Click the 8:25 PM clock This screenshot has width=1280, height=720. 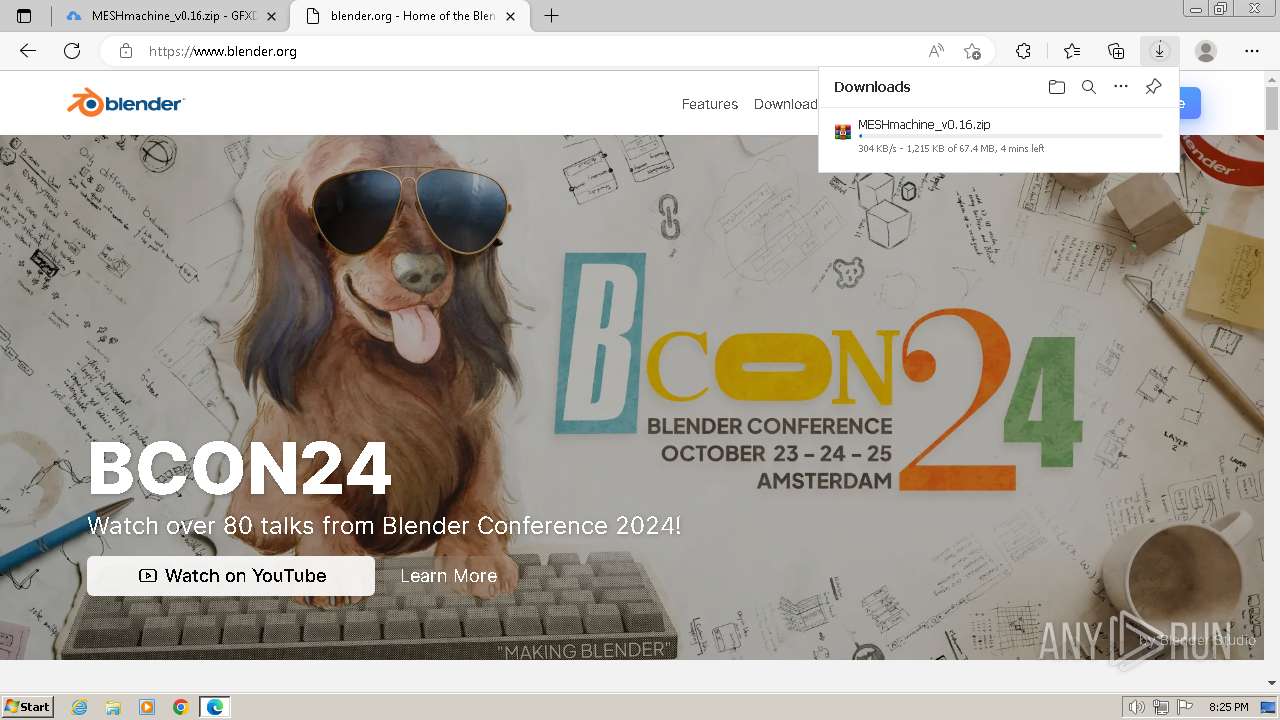coord(1228,707)
